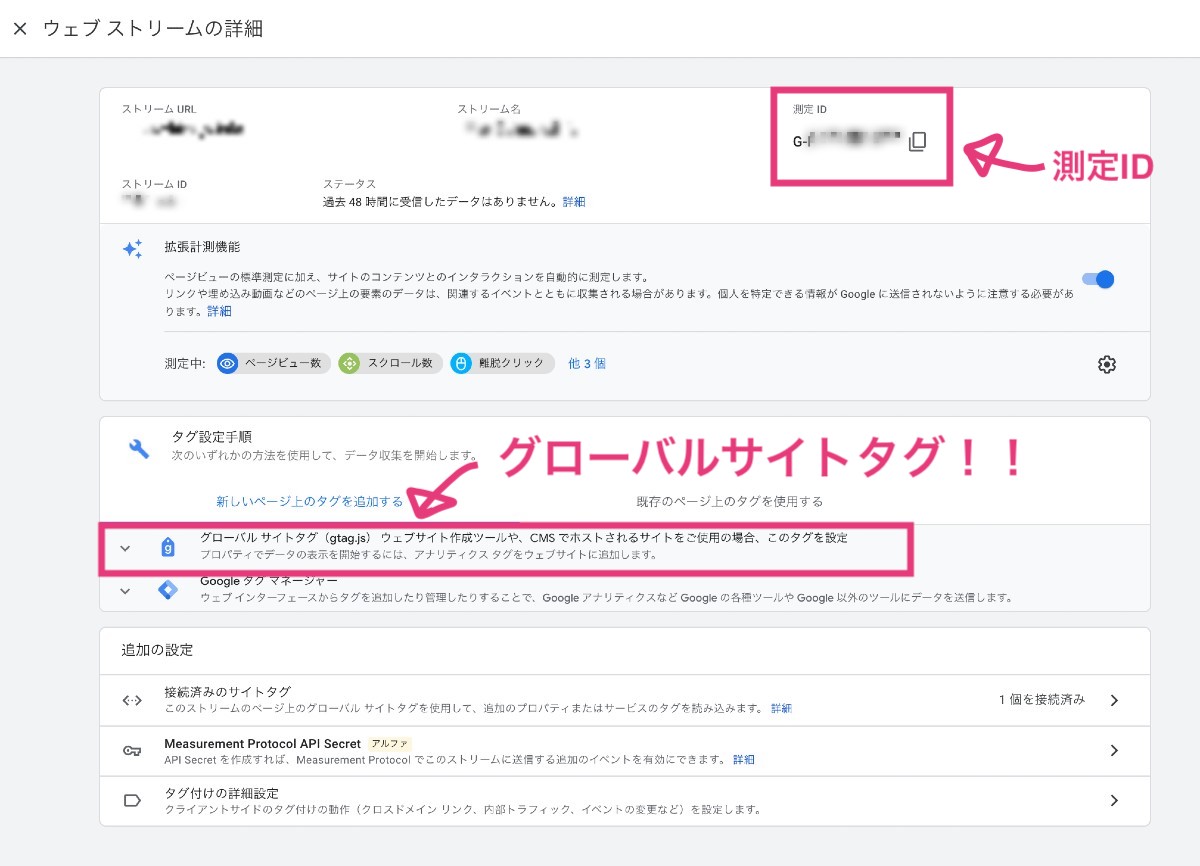
Task: Click 接続済みのサイトタグ title
Action: (227, 692)
